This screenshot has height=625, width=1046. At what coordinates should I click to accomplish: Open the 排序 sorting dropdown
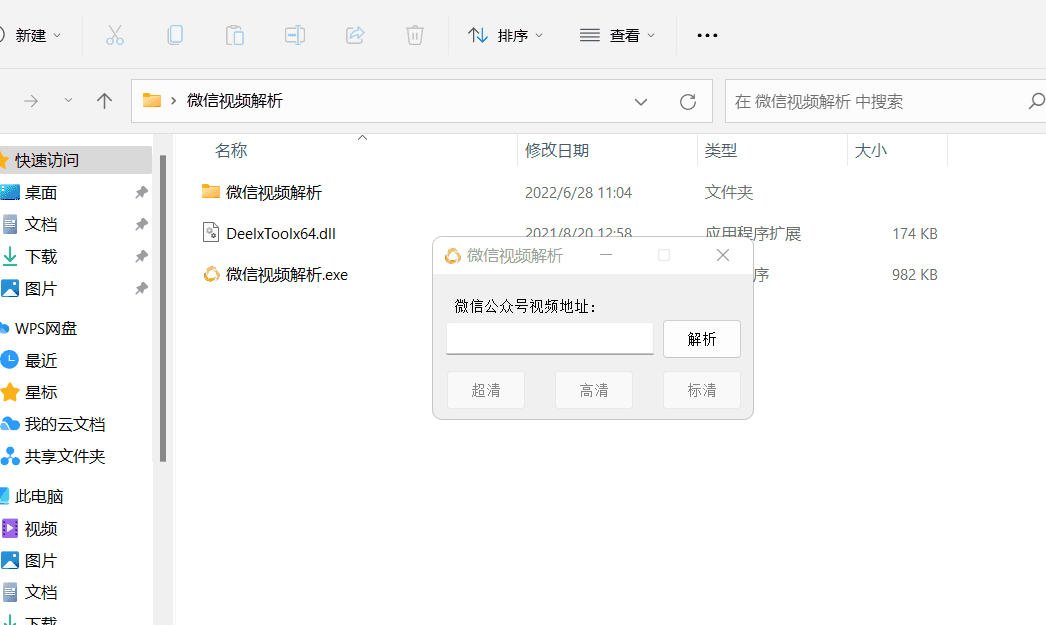[x=505, y=35]
